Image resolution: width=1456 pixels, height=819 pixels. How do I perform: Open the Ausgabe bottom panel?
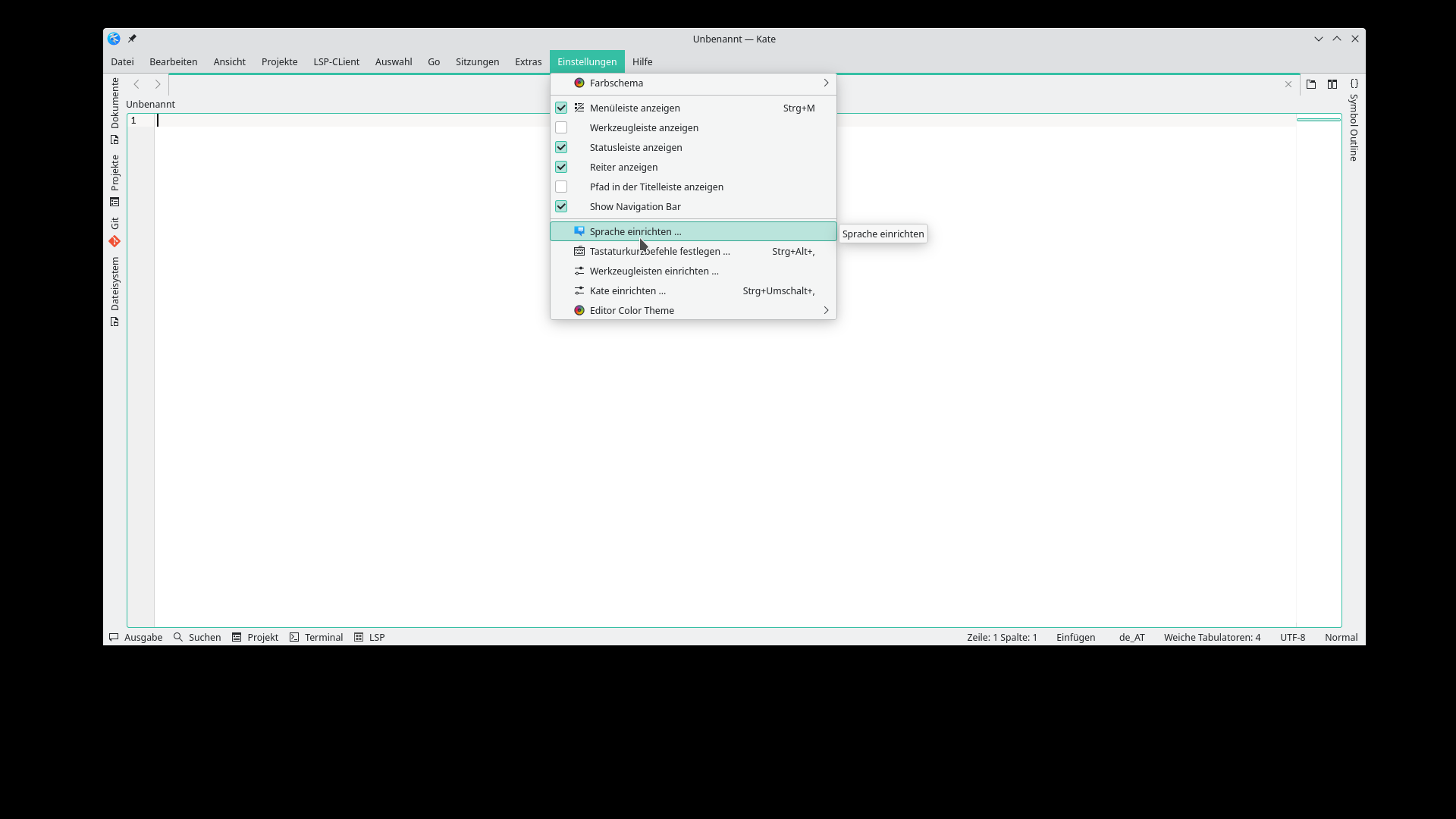point(136,637)
